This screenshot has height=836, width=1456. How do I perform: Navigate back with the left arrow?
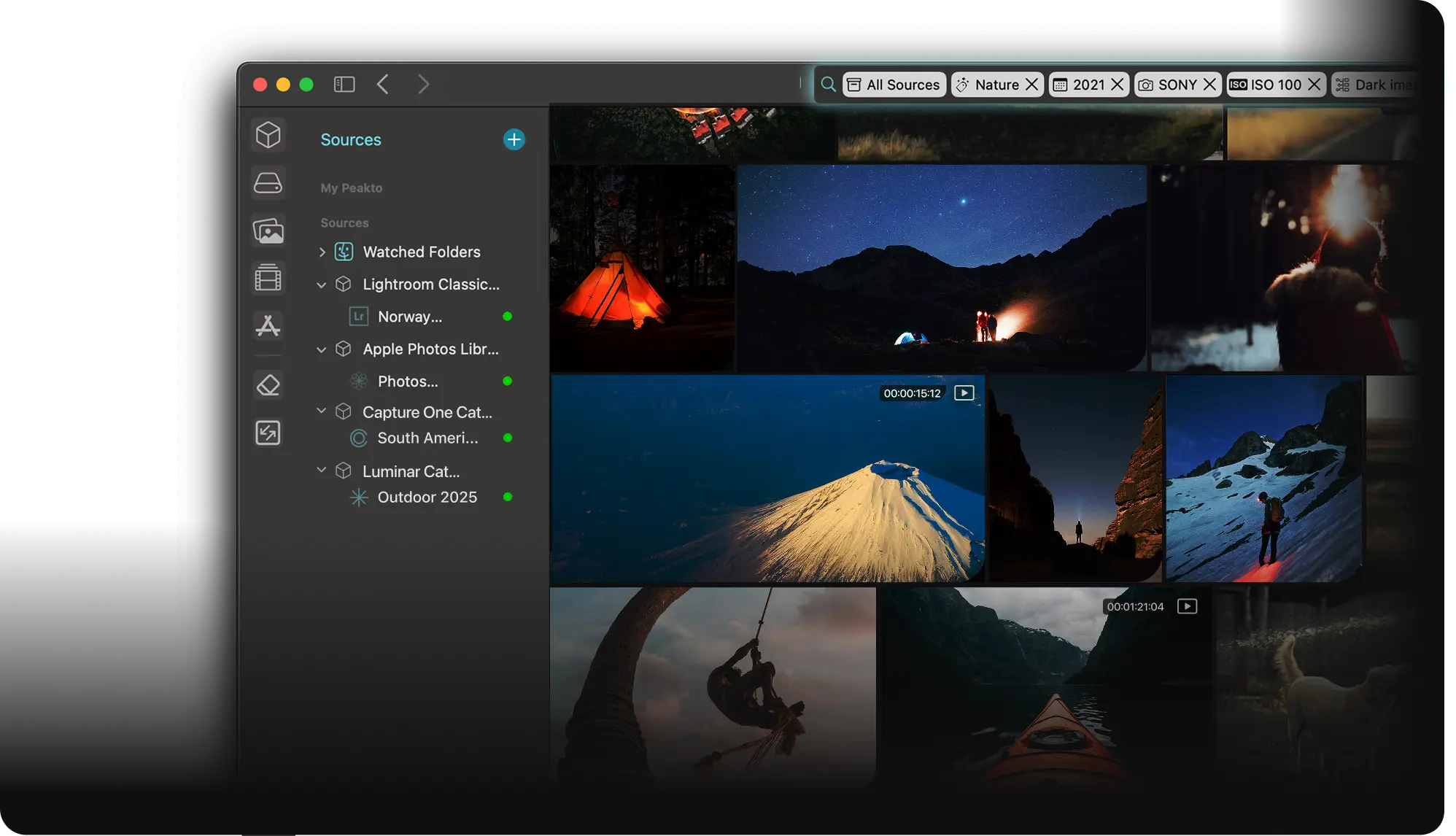tap(382, 85)
